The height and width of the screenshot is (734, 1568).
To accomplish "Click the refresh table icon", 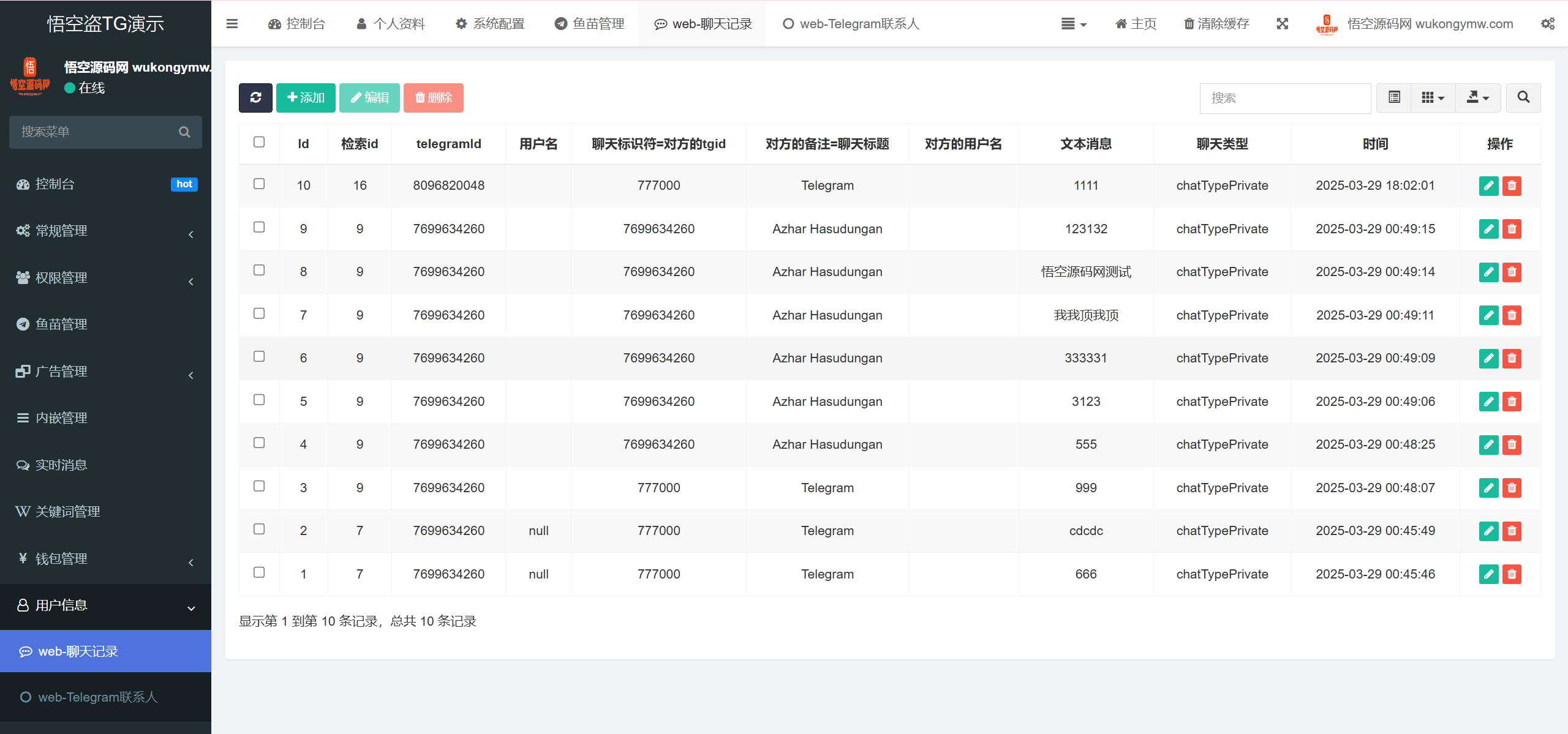I will (255, 97).
